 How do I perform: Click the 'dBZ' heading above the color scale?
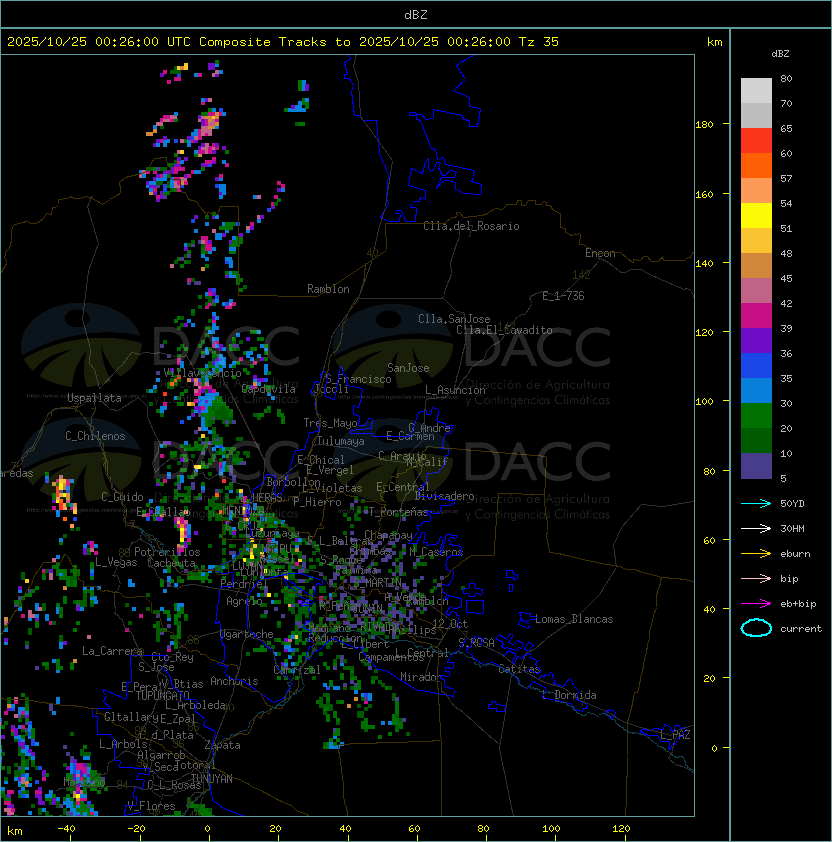point(780,54)
